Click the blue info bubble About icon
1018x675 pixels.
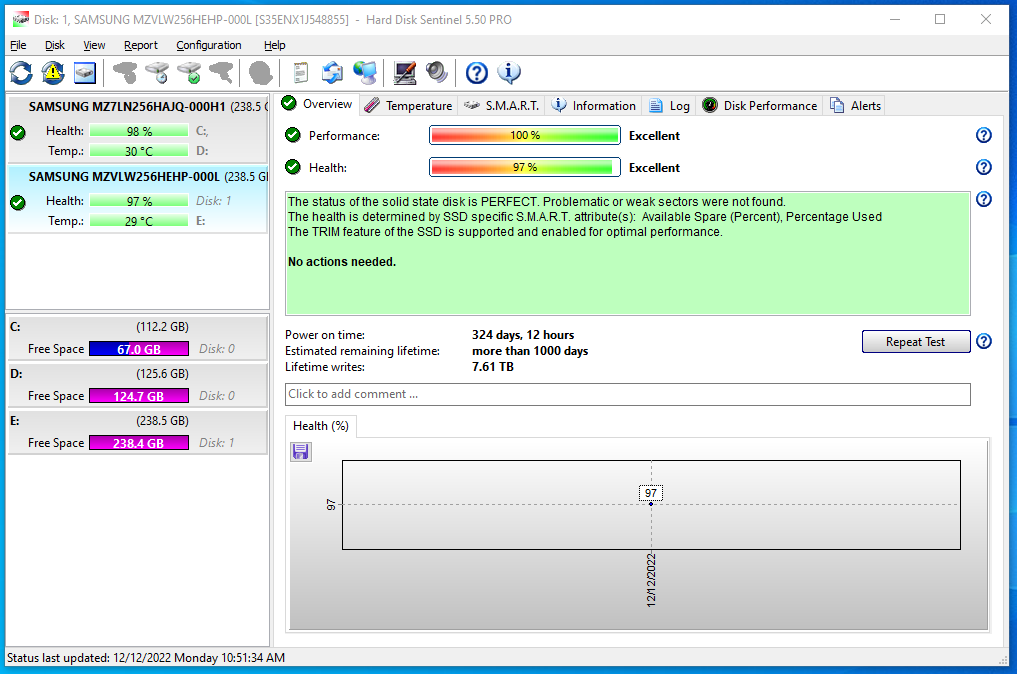click(x=509, y=73)
